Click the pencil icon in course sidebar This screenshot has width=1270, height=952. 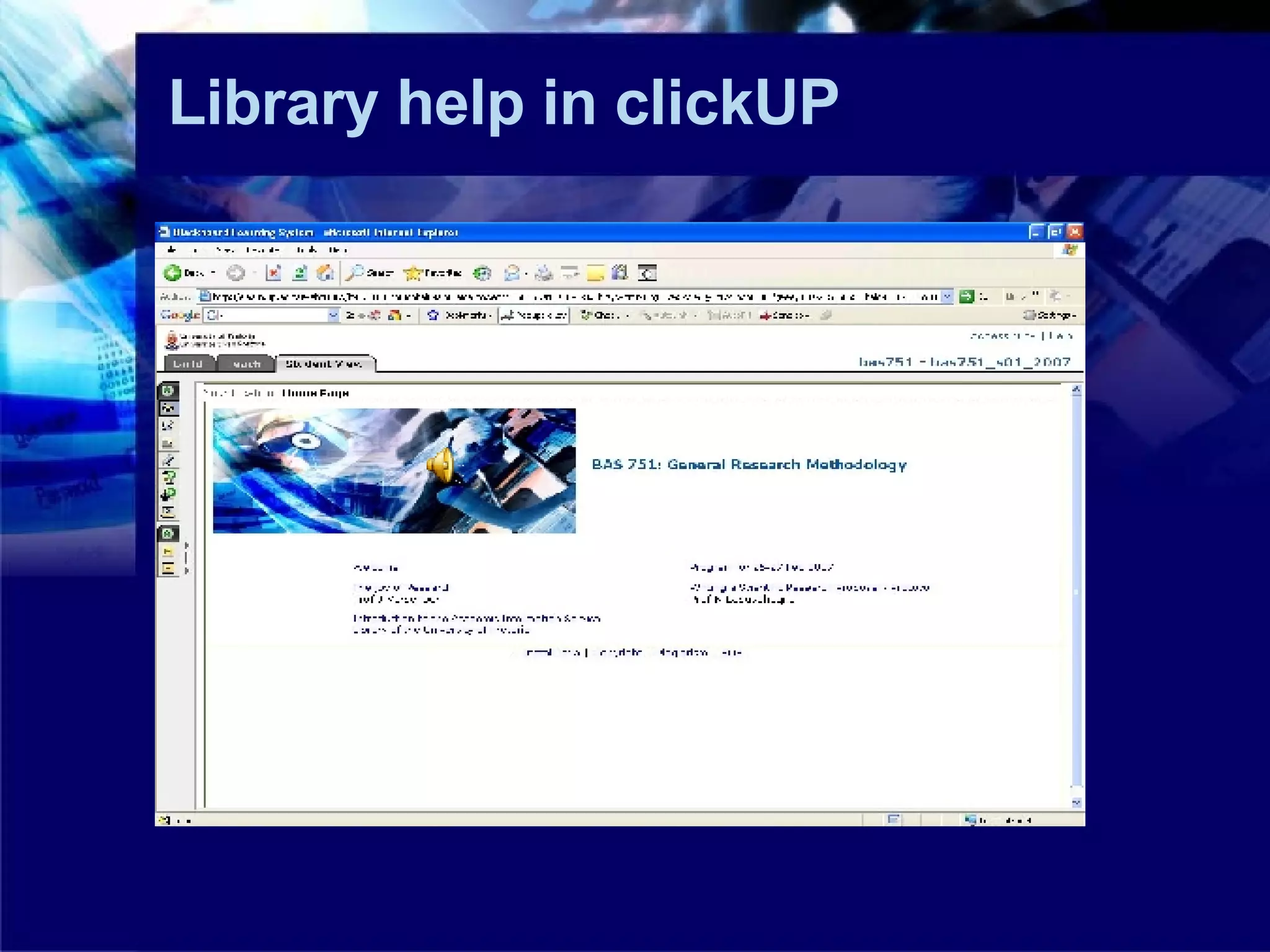point(168,460)
